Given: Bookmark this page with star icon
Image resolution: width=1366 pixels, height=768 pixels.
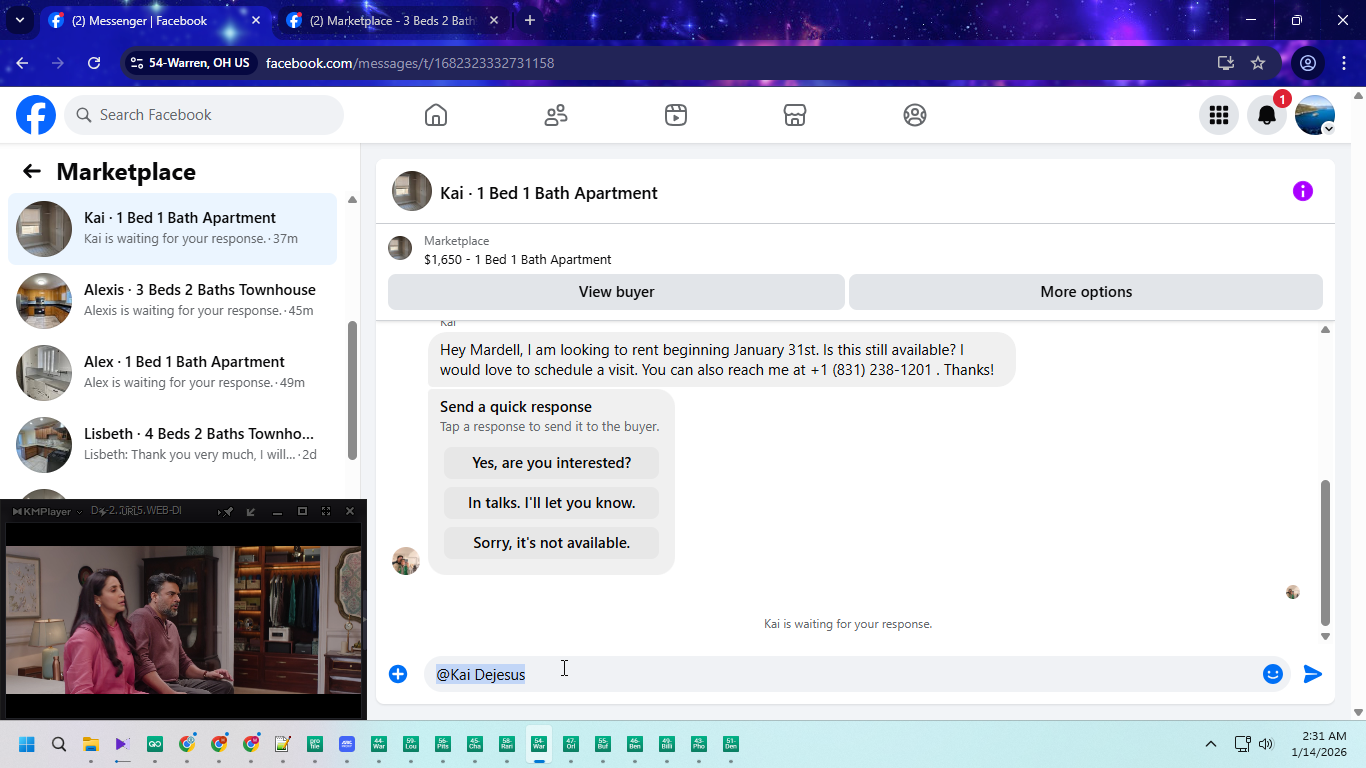Looking at the screenshot, I should [1258, 63].
